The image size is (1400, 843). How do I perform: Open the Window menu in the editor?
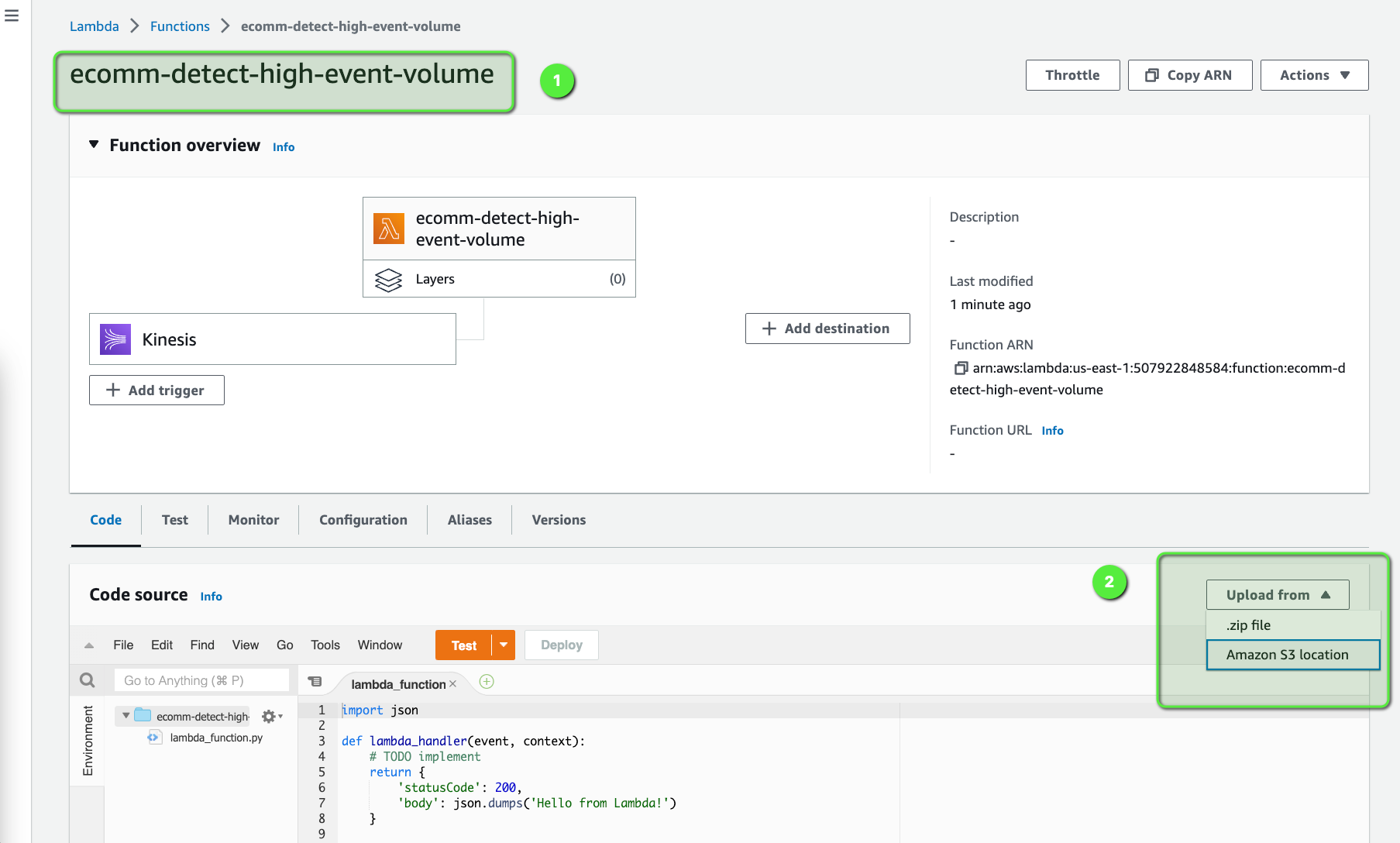380,645
